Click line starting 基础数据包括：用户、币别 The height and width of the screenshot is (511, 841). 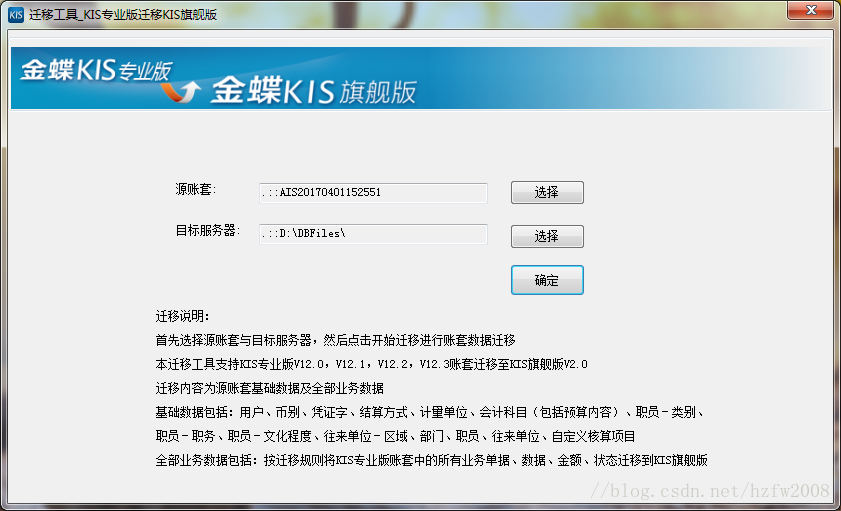[x=430, y=412]
